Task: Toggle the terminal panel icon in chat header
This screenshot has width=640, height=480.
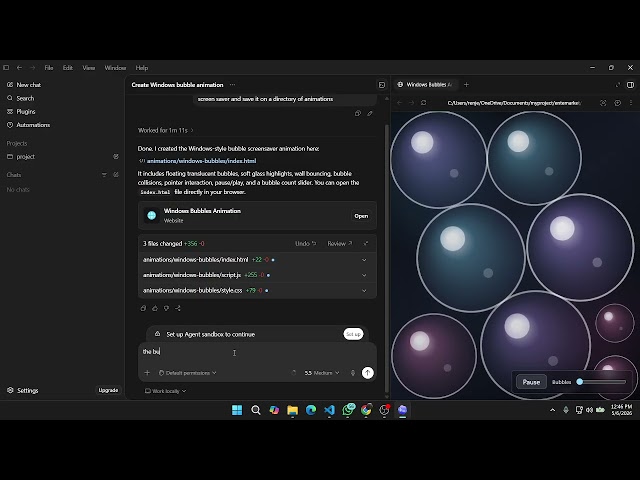Action: (x=382, y=85)
